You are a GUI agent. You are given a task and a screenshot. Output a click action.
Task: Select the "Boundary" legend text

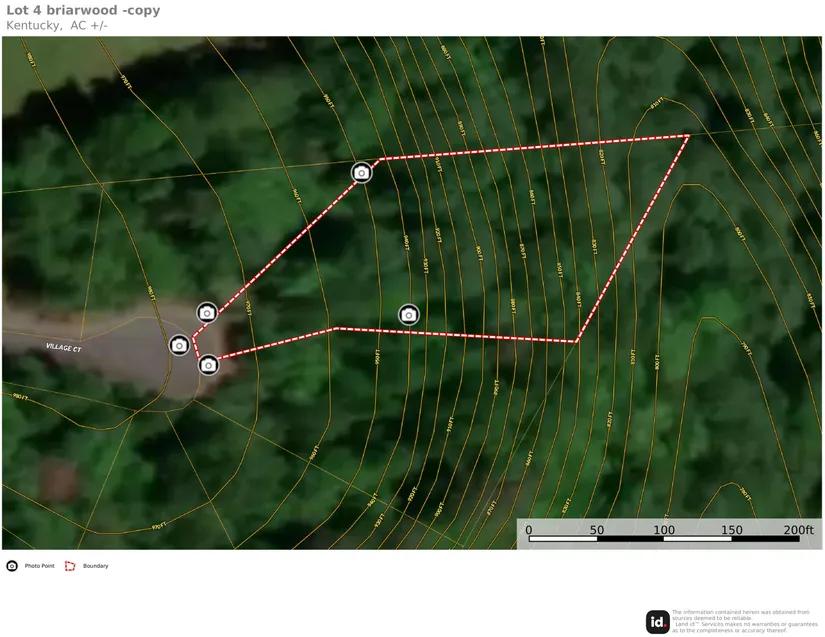click(96, 566)
